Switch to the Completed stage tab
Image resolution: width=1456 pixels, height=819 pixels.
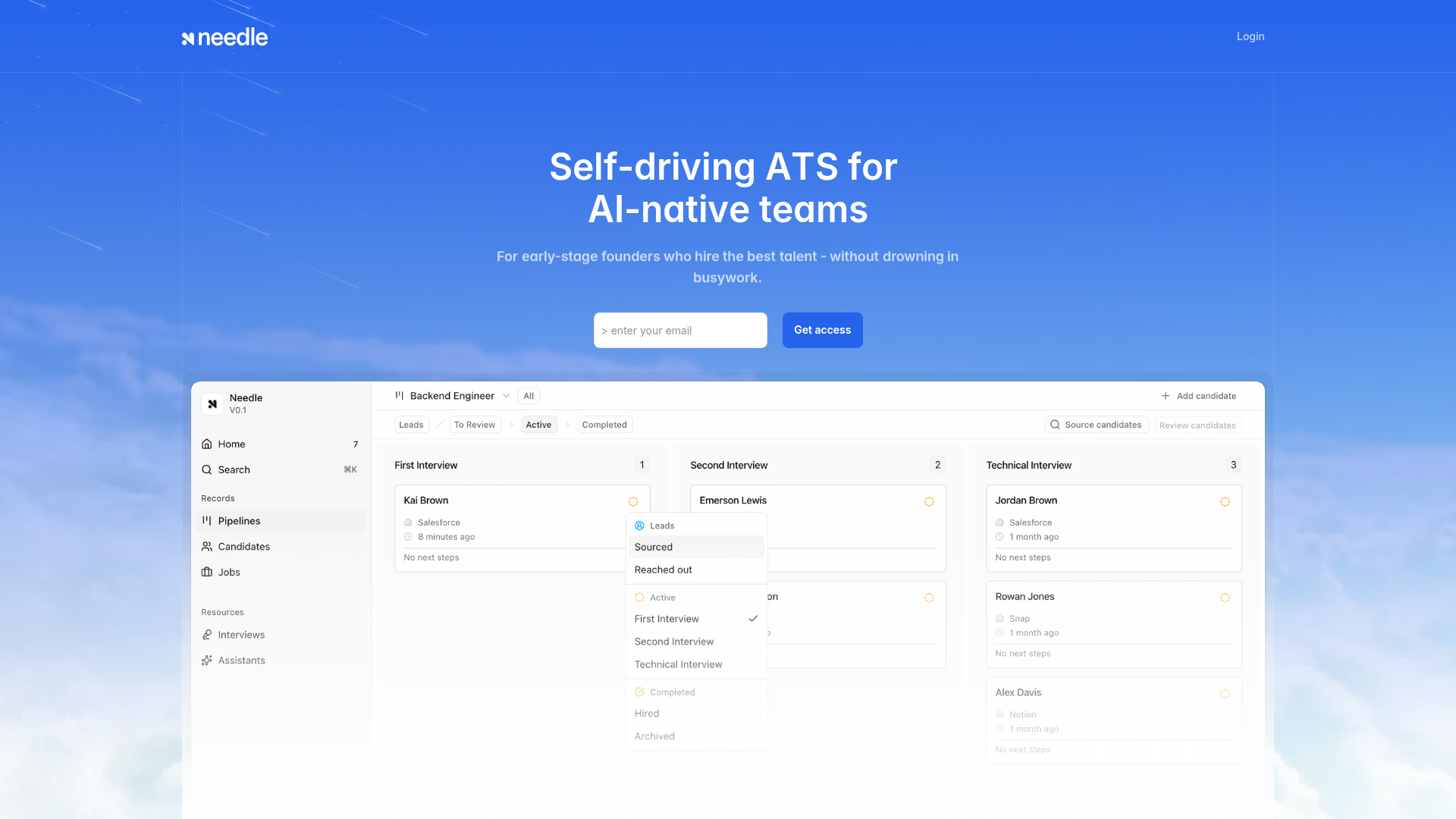coord(604,425)
